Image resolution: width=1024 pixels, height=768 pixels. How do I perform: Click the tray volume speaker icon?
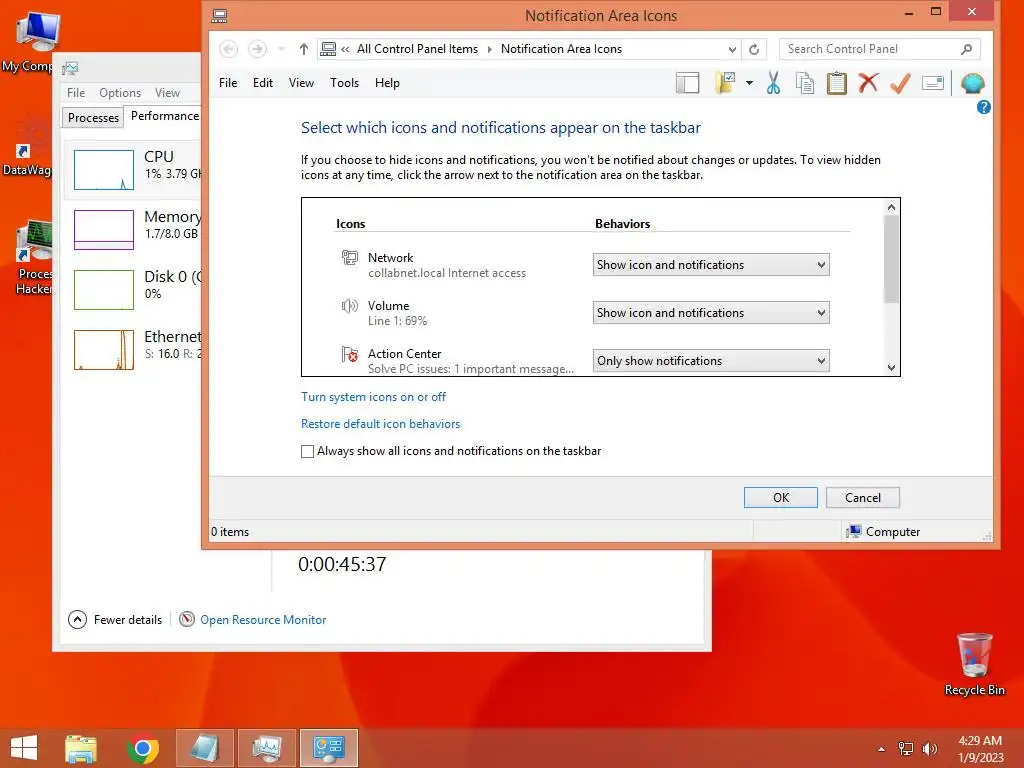coord(929,749)
